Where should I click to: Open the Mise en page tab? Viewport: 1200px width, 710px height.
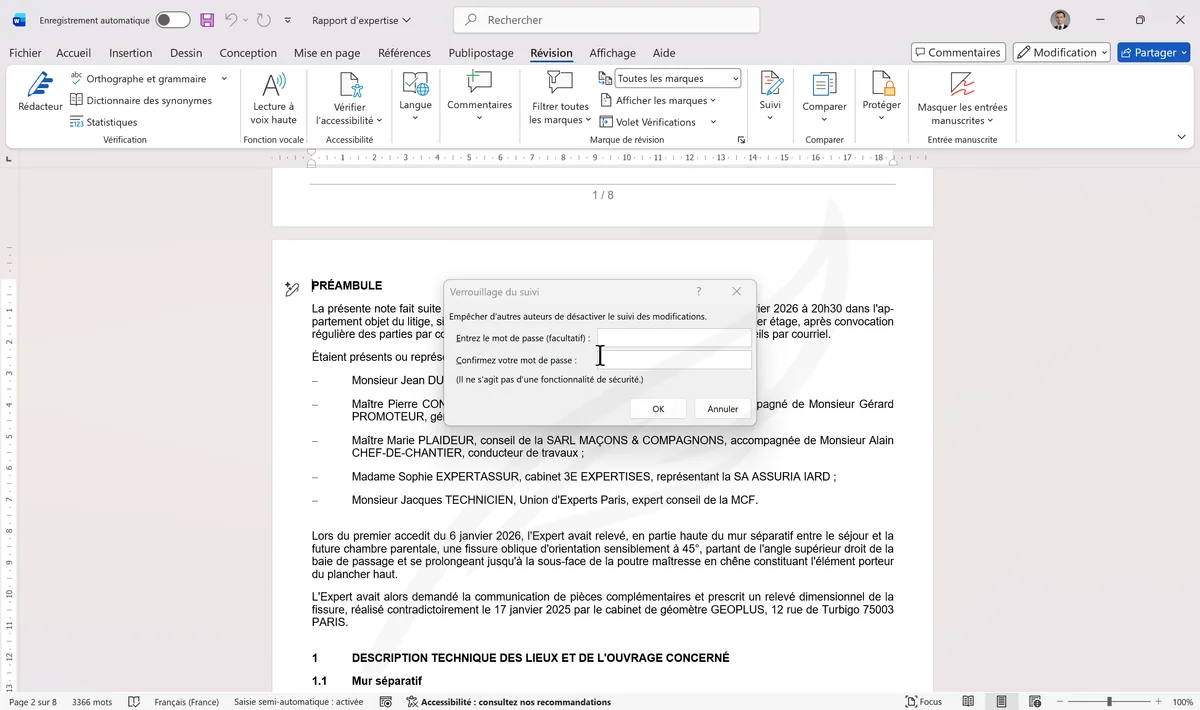click(x=327, y=53)
